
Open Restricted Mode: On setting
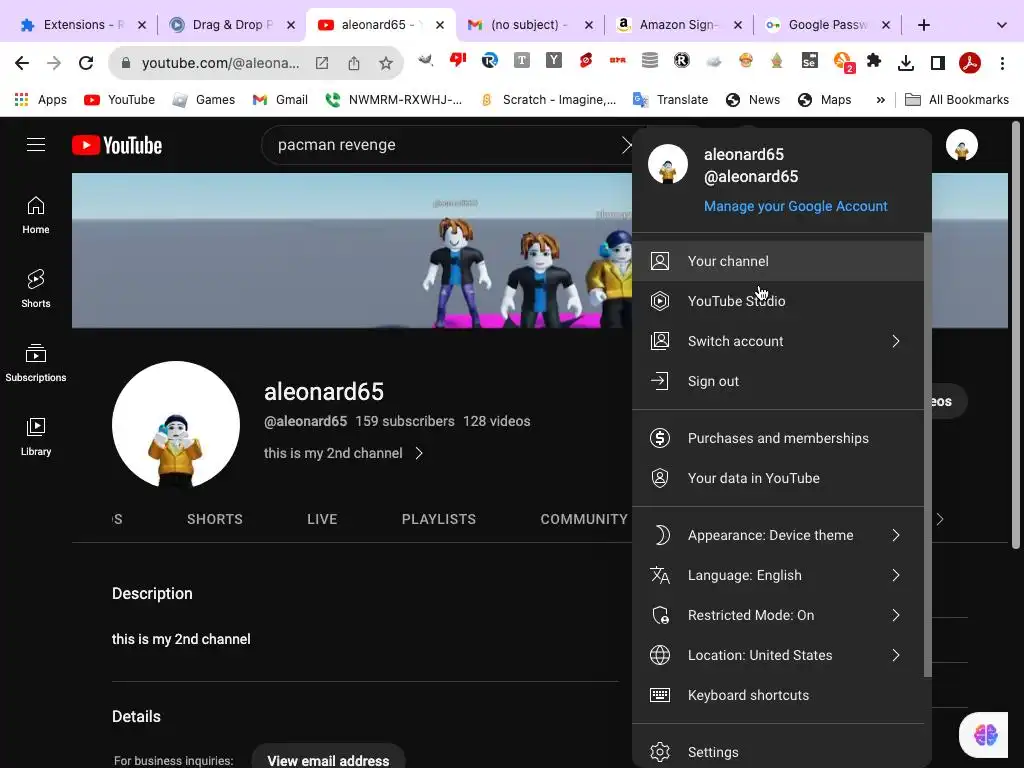click(x=778, y=615)
